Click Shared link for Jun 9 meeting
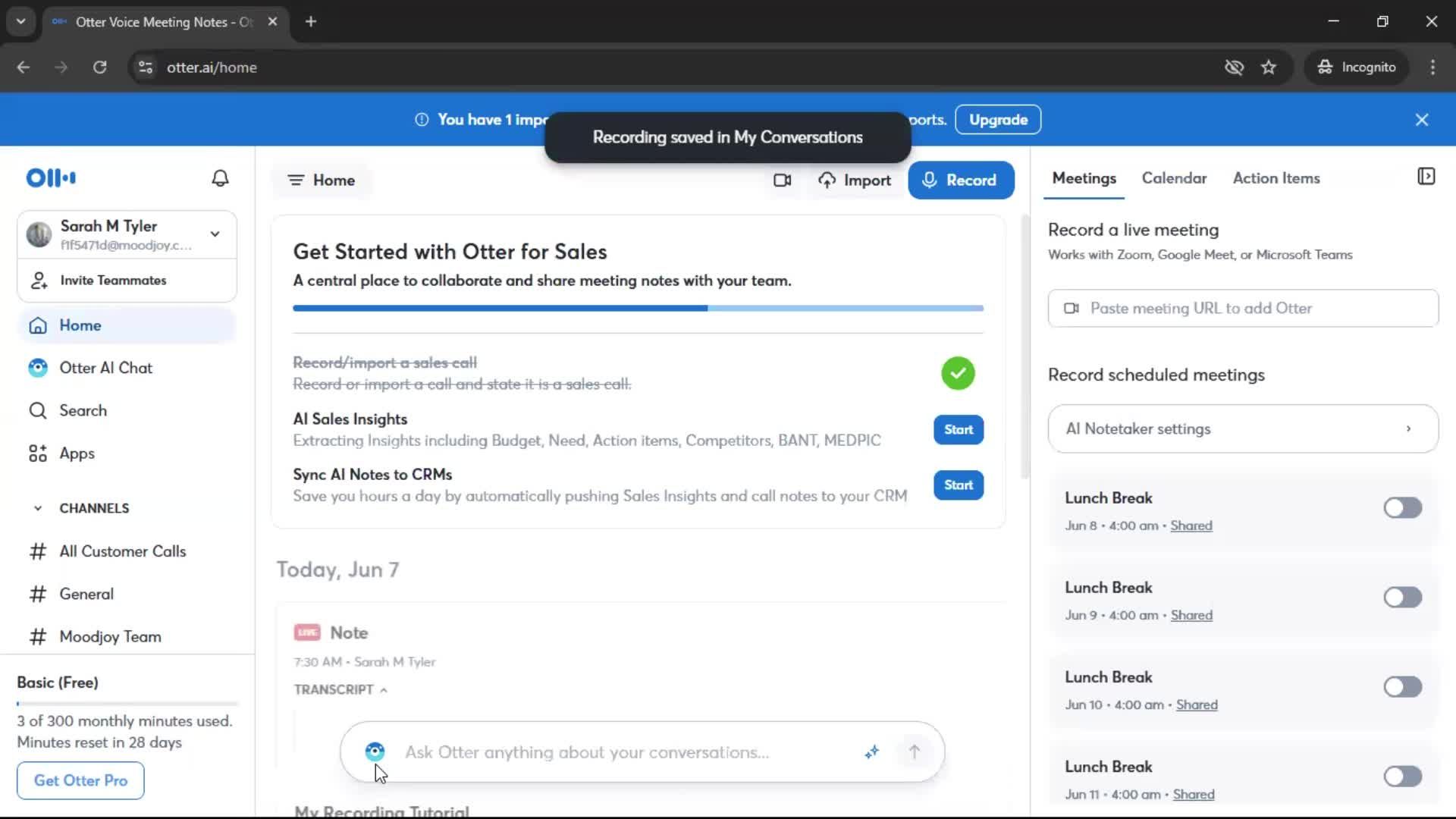The height and width of the screenshot is (819, 1456). [1191, 615]
